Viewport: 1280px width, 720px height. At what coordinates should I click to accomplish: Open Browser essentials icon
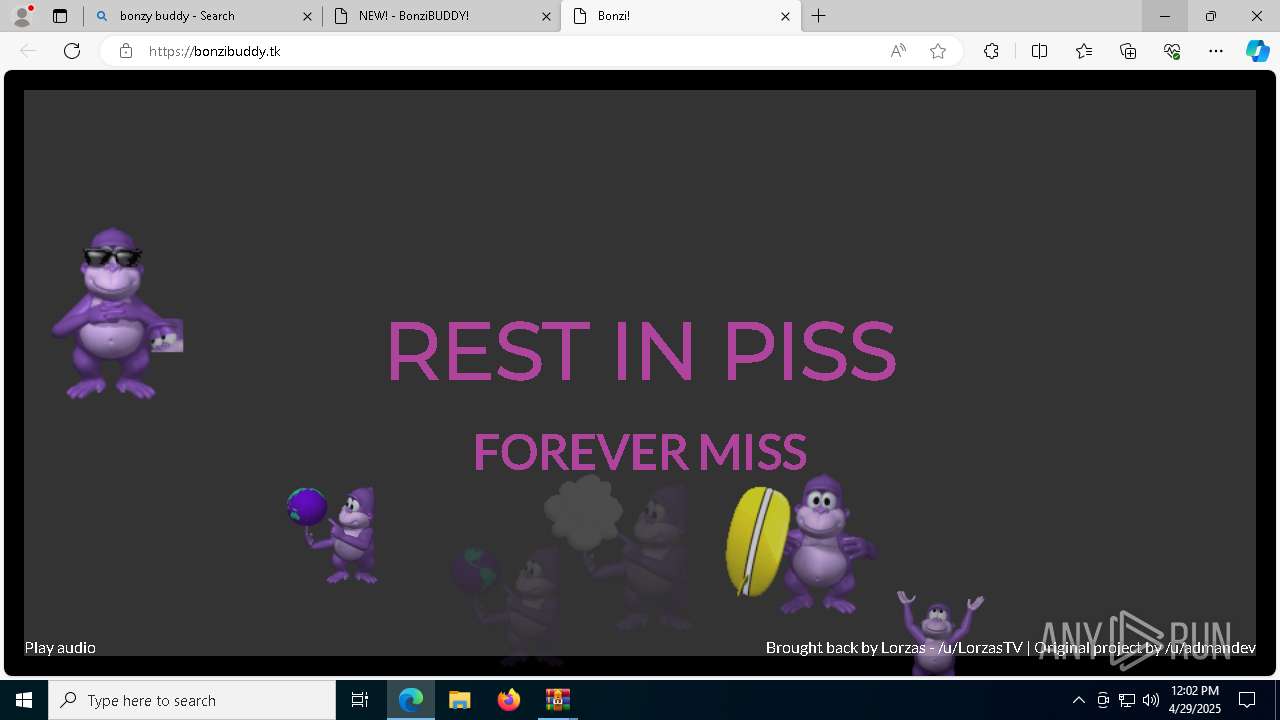click(1172, 51)
